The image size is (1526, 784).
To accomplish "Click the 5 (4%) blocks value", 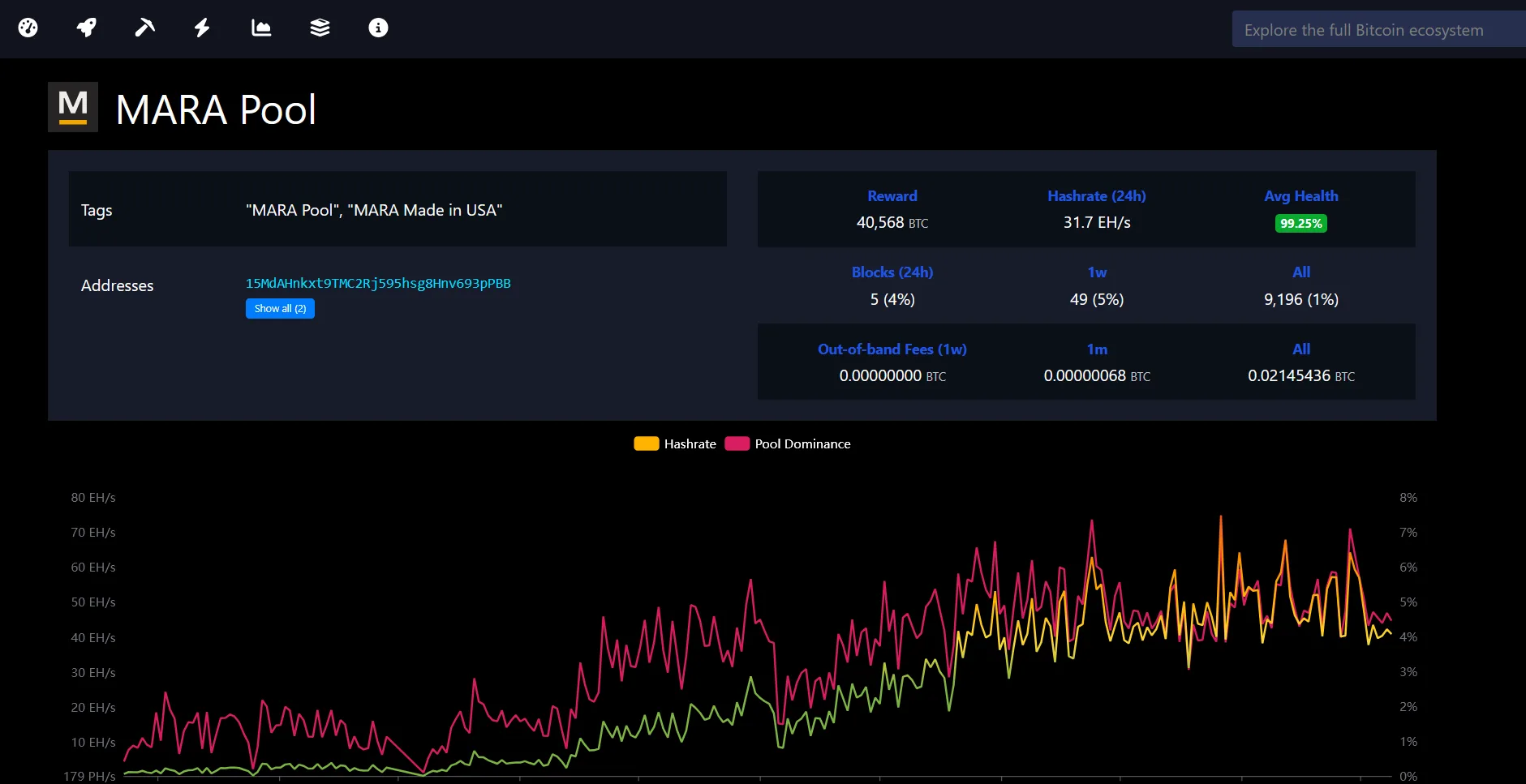I will click(892, 299).
